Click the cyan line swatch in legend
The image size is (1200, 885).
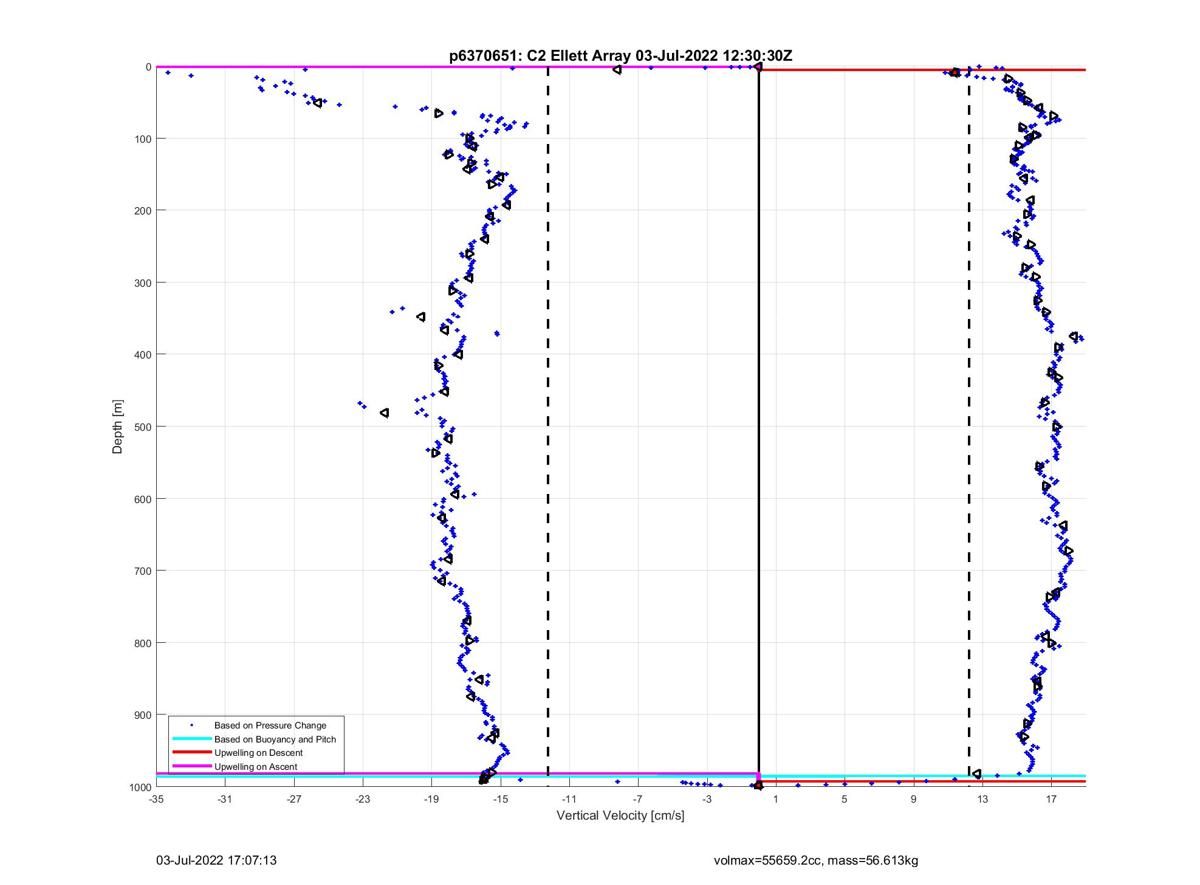click(x=191, y=739)
